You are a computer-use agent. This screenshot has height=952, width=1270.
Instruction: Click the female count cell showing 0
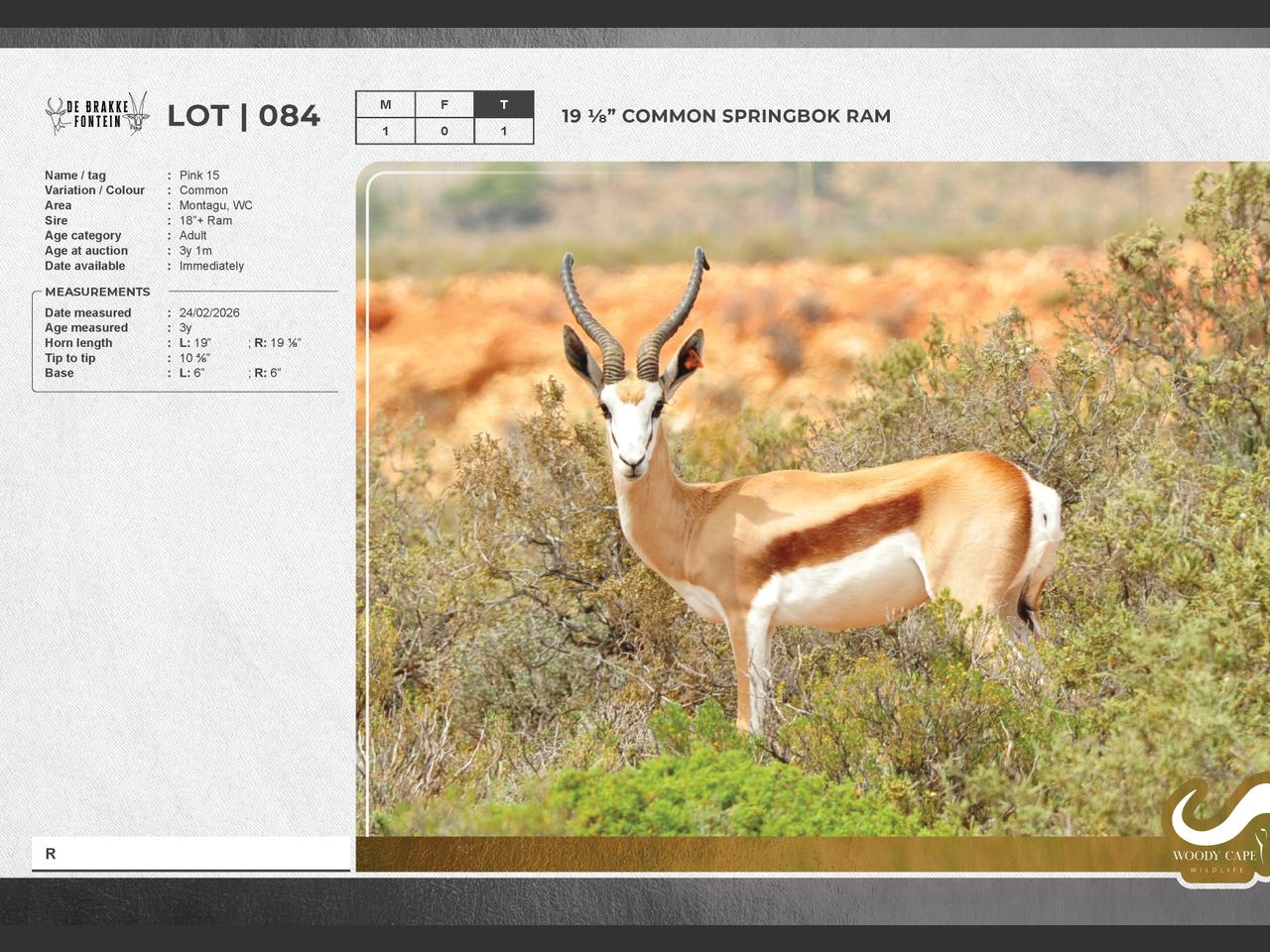tap(444, 131)
